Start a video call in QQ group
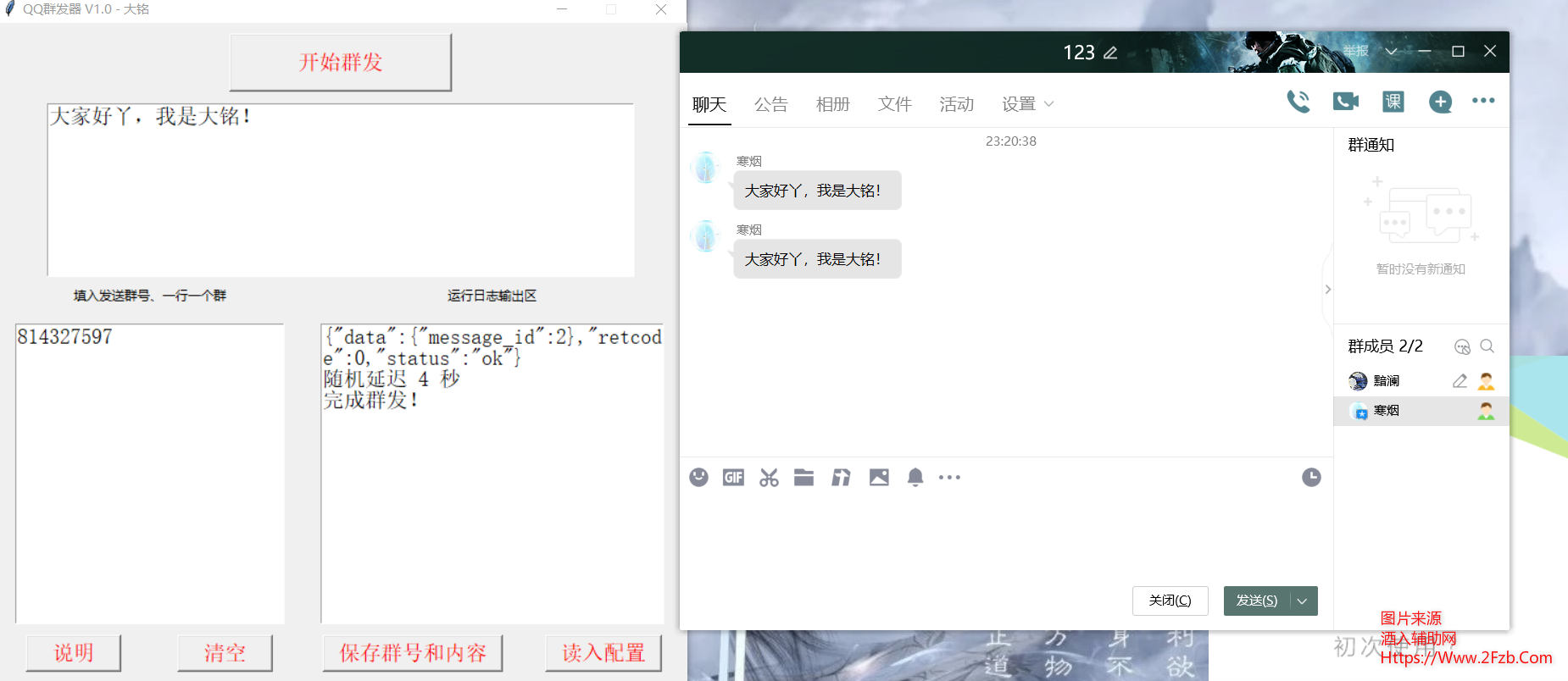This screenshot has height=681, width=1568. click(1346, 102)
